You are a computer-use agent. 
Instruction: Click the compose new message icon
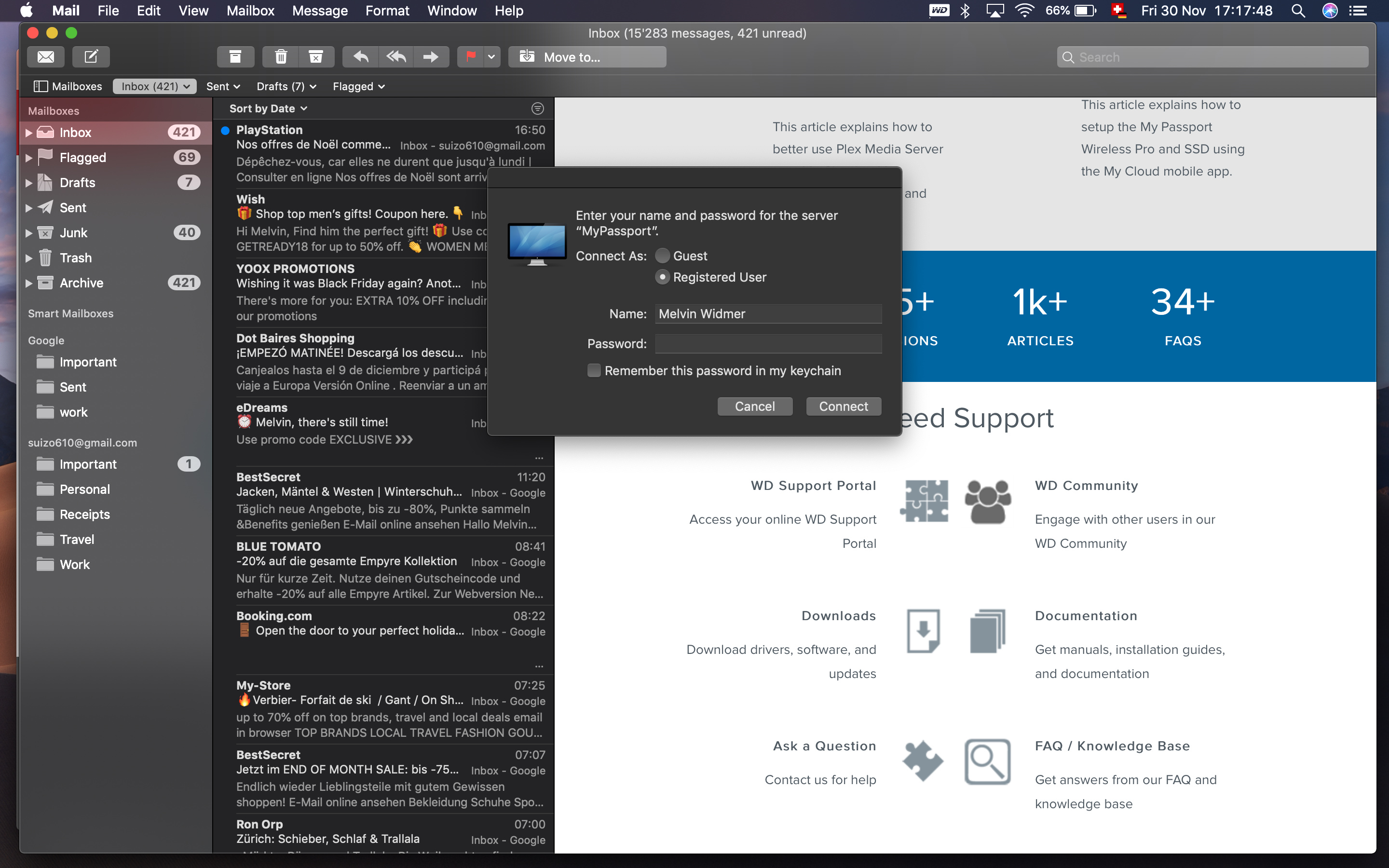(x=92, y=57)
